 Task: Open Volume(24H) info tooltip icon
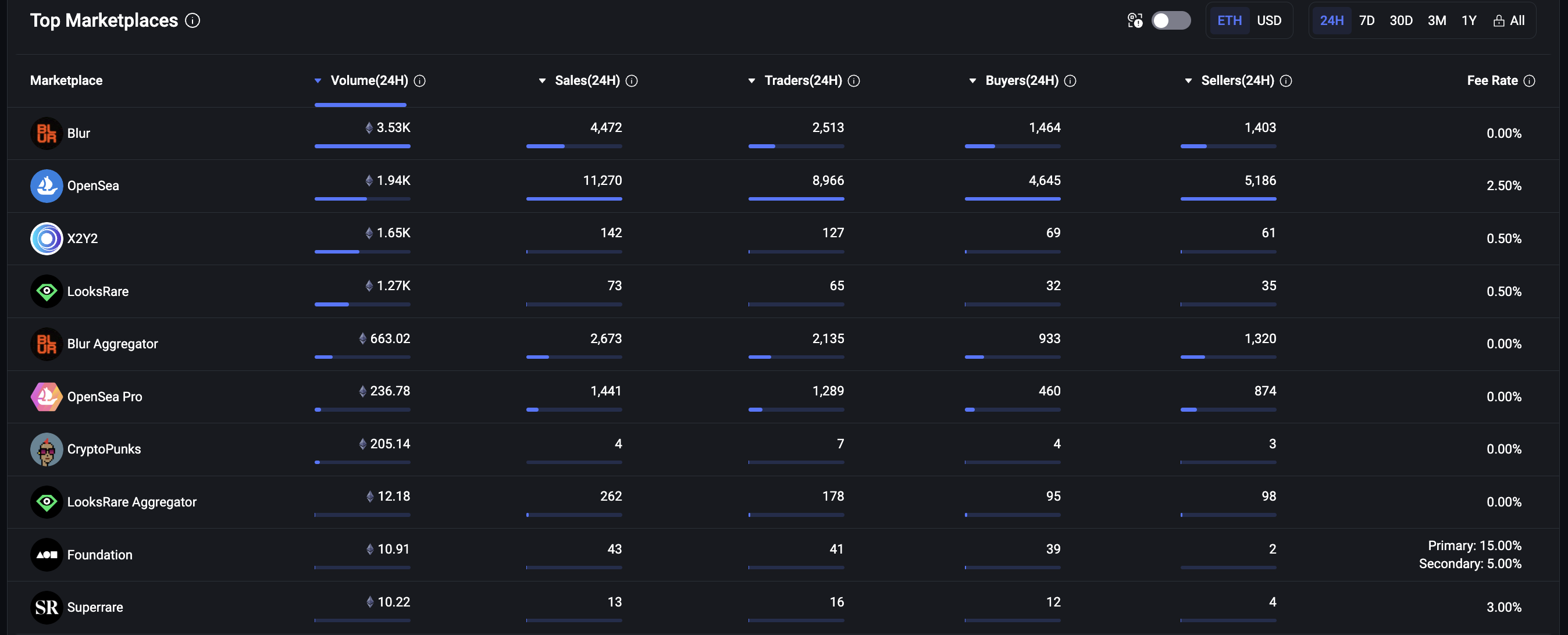419,81
